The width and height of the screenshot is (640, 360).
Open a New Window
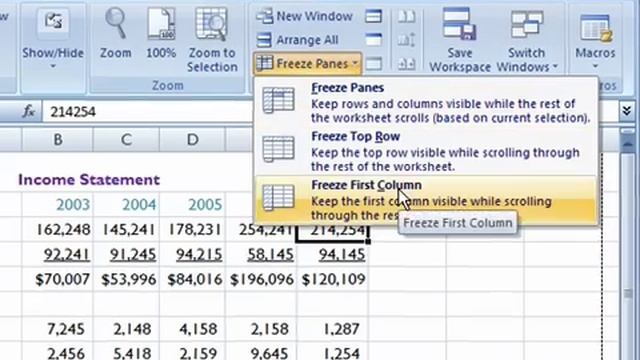tap(304, 16)
